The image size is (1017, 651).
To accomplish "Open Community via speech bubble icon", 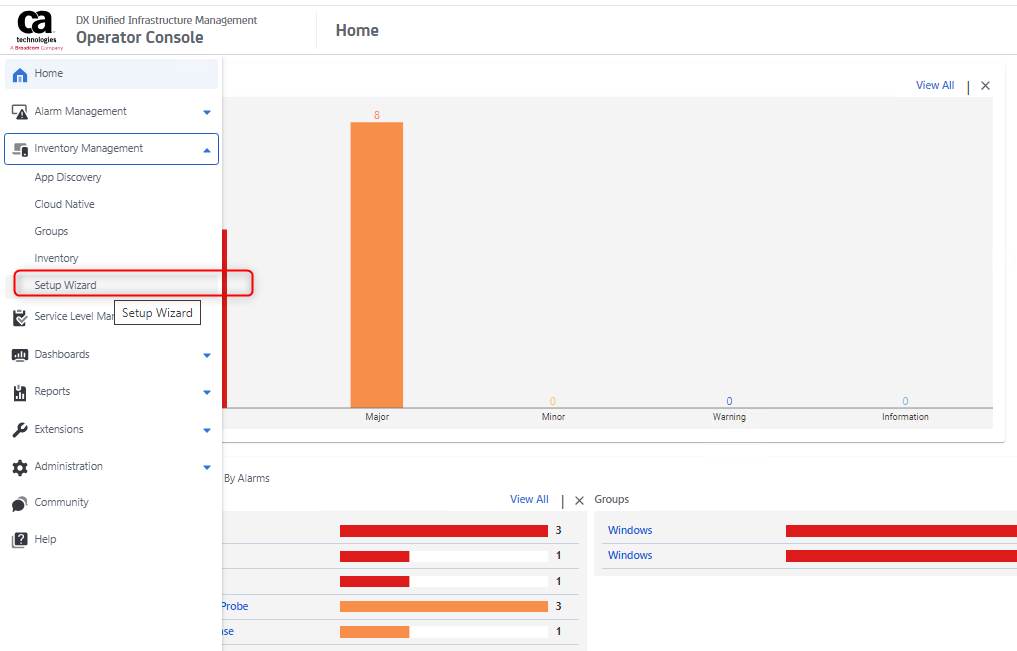I will (19, 503).
